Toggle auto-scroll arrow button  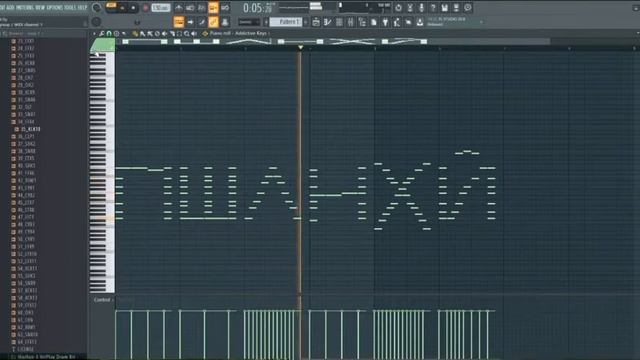click(x=190, y=22)
